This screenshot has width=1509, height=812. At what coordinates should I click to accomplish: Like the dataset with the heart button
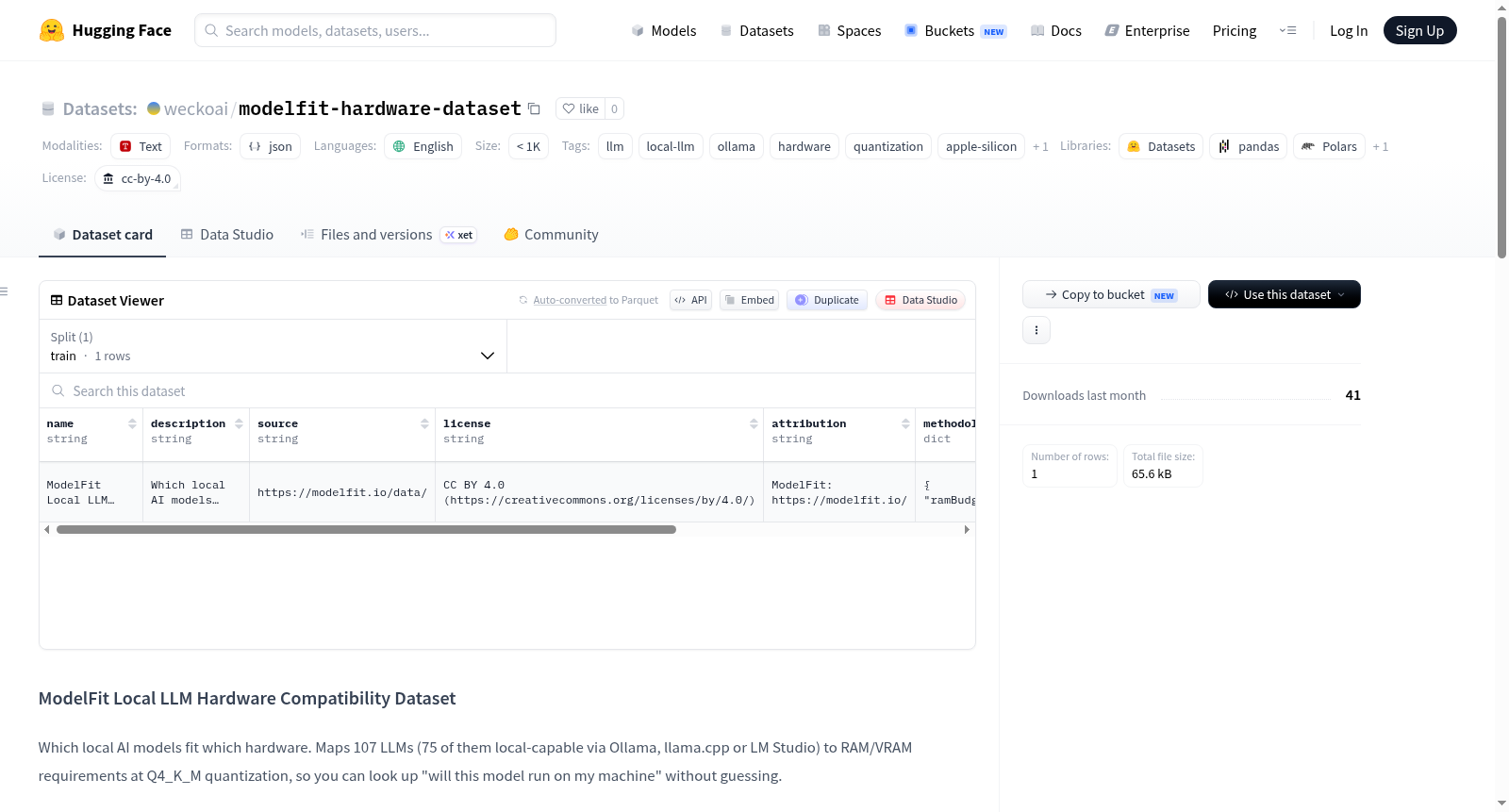pyautogui.click(x=580, y=108)
